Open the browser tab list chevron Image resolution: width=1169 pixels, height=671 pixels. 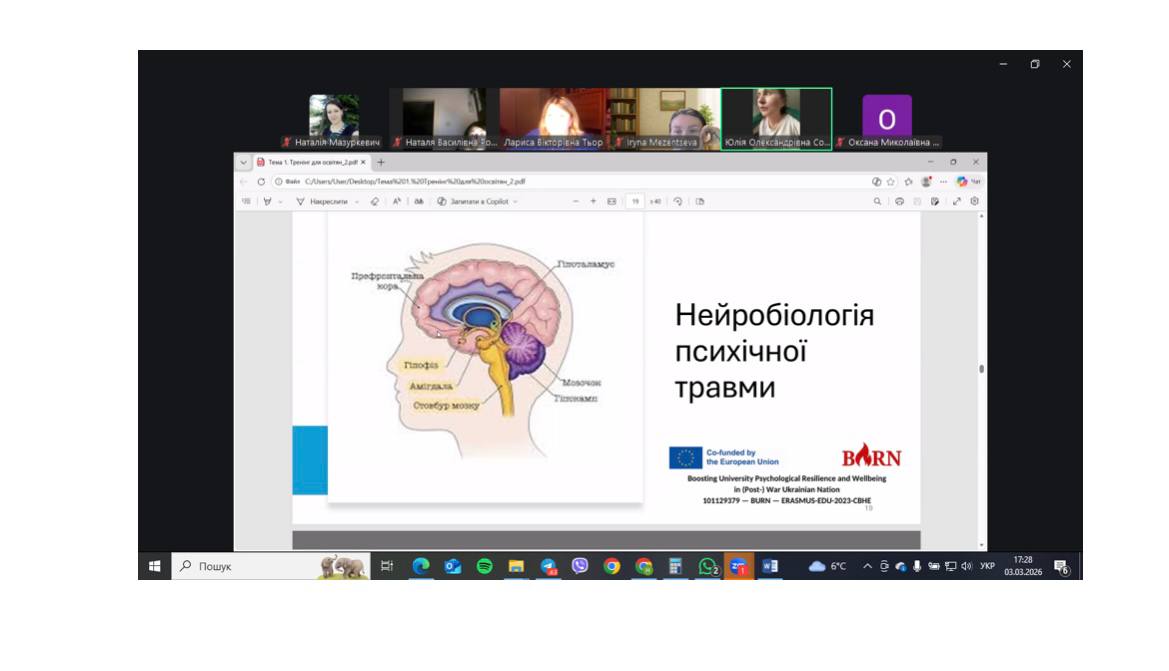[x=243, y=162]
